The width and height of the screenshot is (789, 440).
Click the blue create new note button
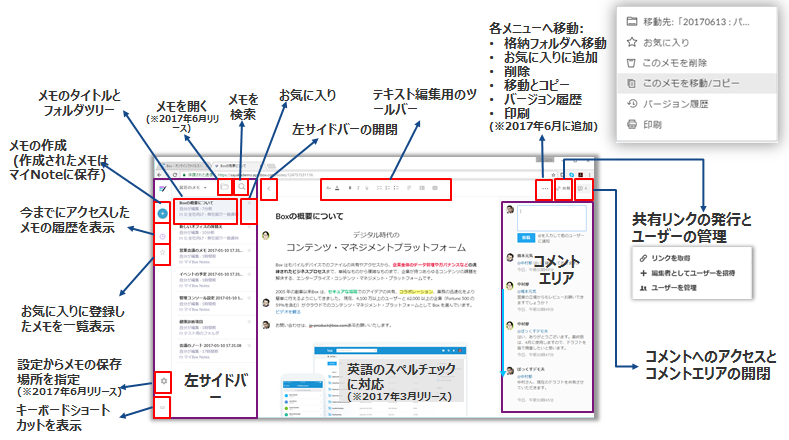[162, 213]
